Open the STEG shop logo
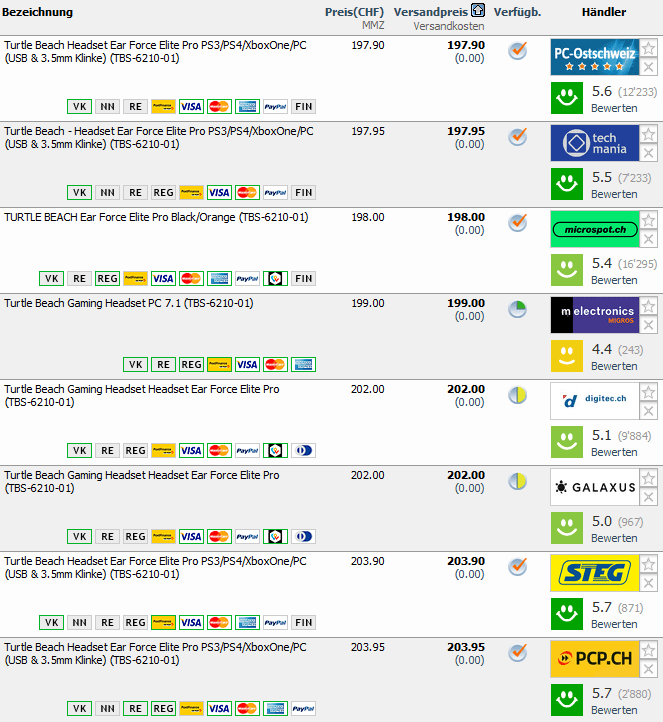The width and height of the screenshot is (663, 722). (594, 573)
